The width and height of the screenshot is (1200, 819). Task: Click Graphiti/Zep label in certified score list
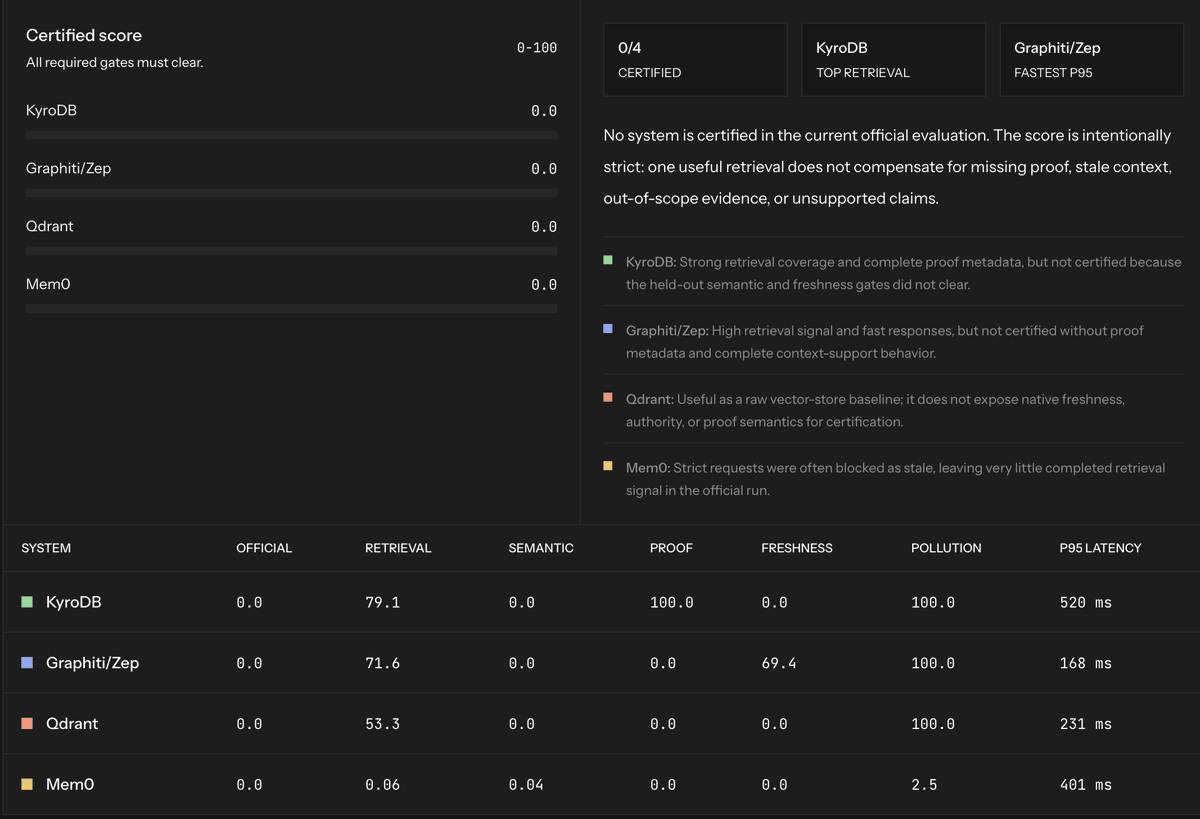coord(68,168)
